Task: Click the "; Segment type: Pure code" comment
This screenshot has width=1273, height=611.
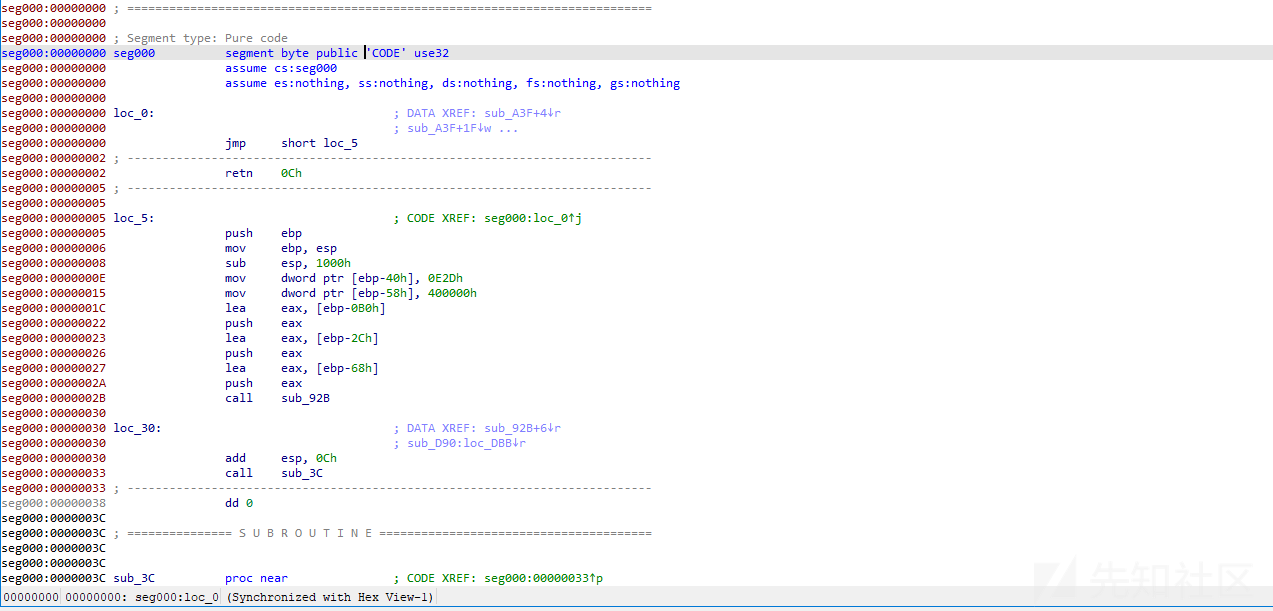Action: click(x=200, y=38)
